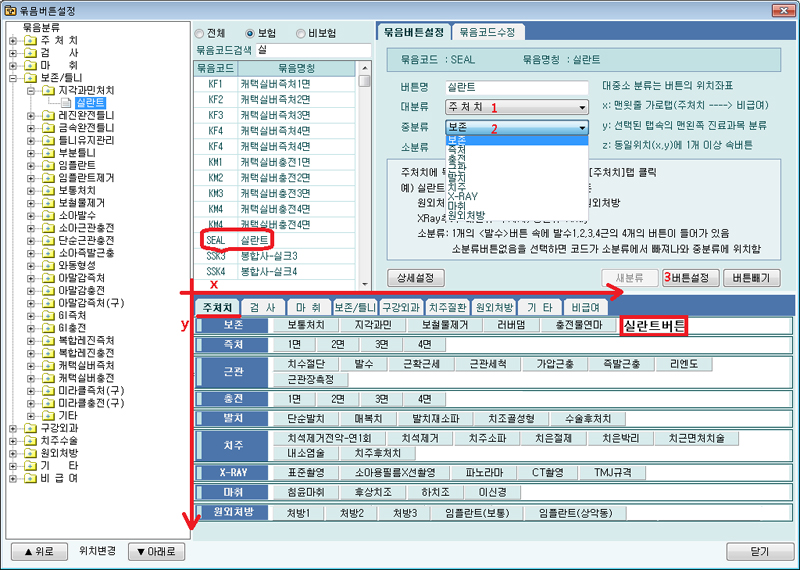This screenshot has height=570, width=800.
Task: Click the 묶음코드검색 search field
Action: click(310, 48)
